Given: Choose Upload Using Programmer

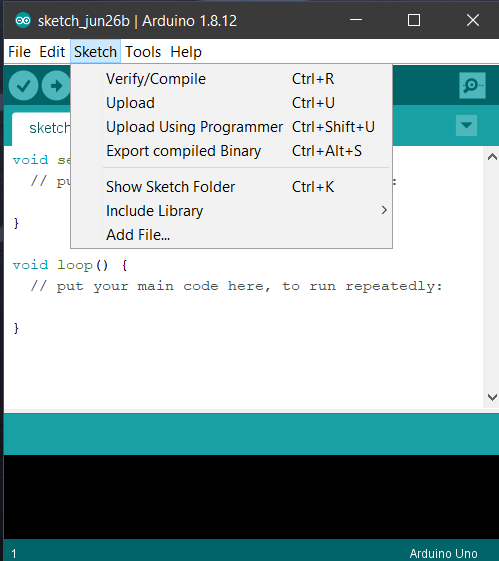Looking at the screenshot, I should click(231, 127).
